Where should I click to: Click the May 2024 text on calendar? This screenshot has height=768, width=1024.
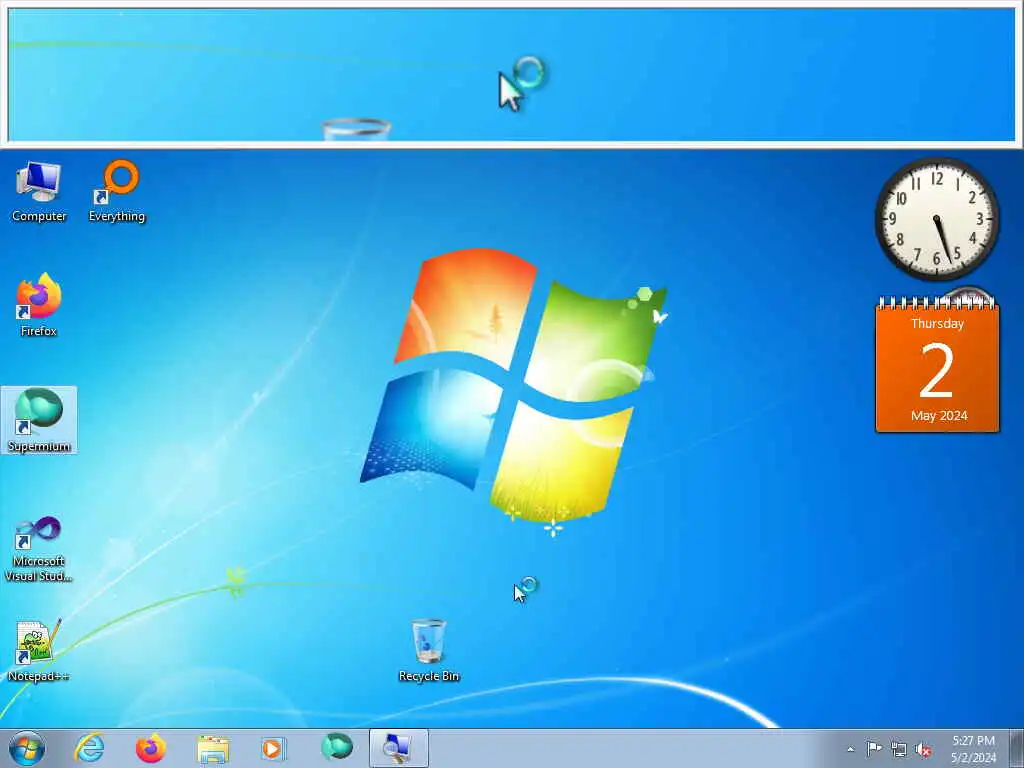coord(939,415)
